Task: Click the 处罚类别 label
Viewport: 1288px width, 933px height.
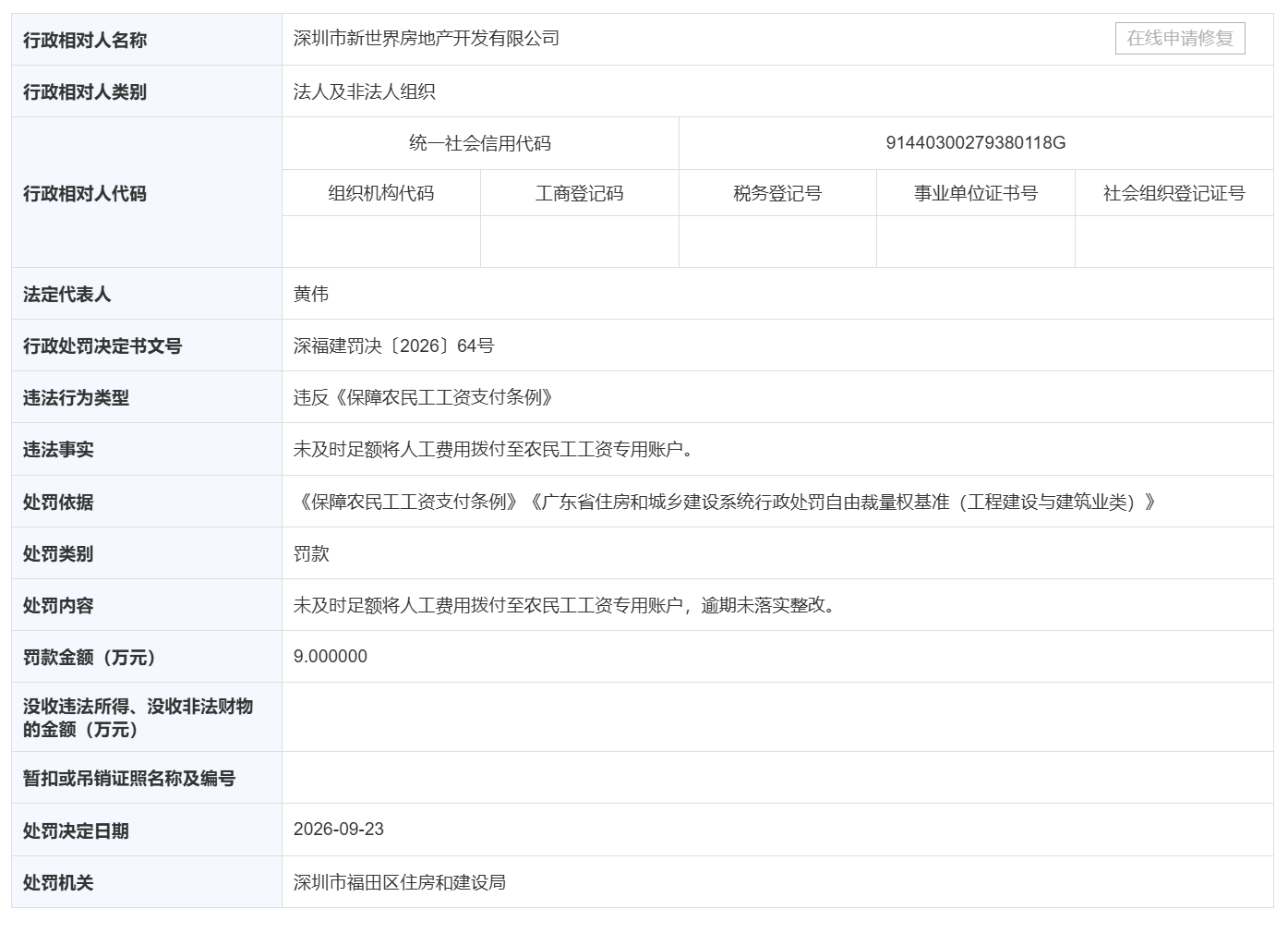Action: pos(58,554)
